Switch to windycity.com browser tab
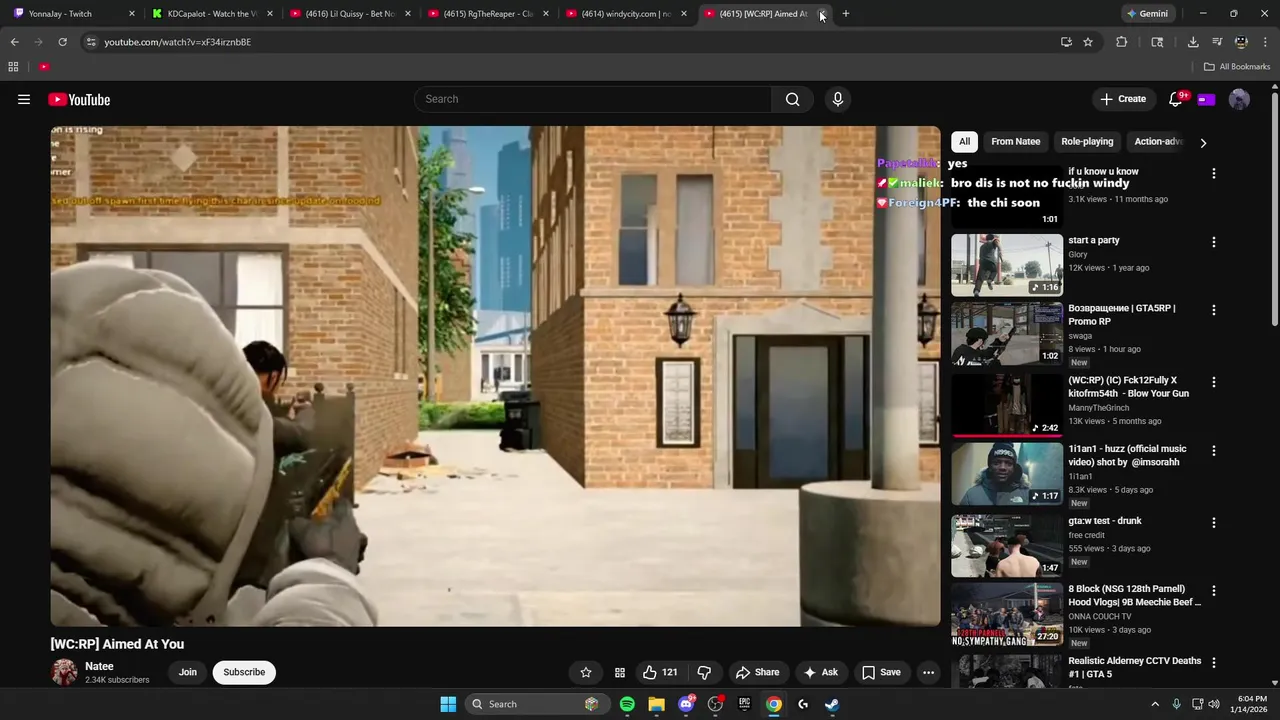 [x=626, y=14]
